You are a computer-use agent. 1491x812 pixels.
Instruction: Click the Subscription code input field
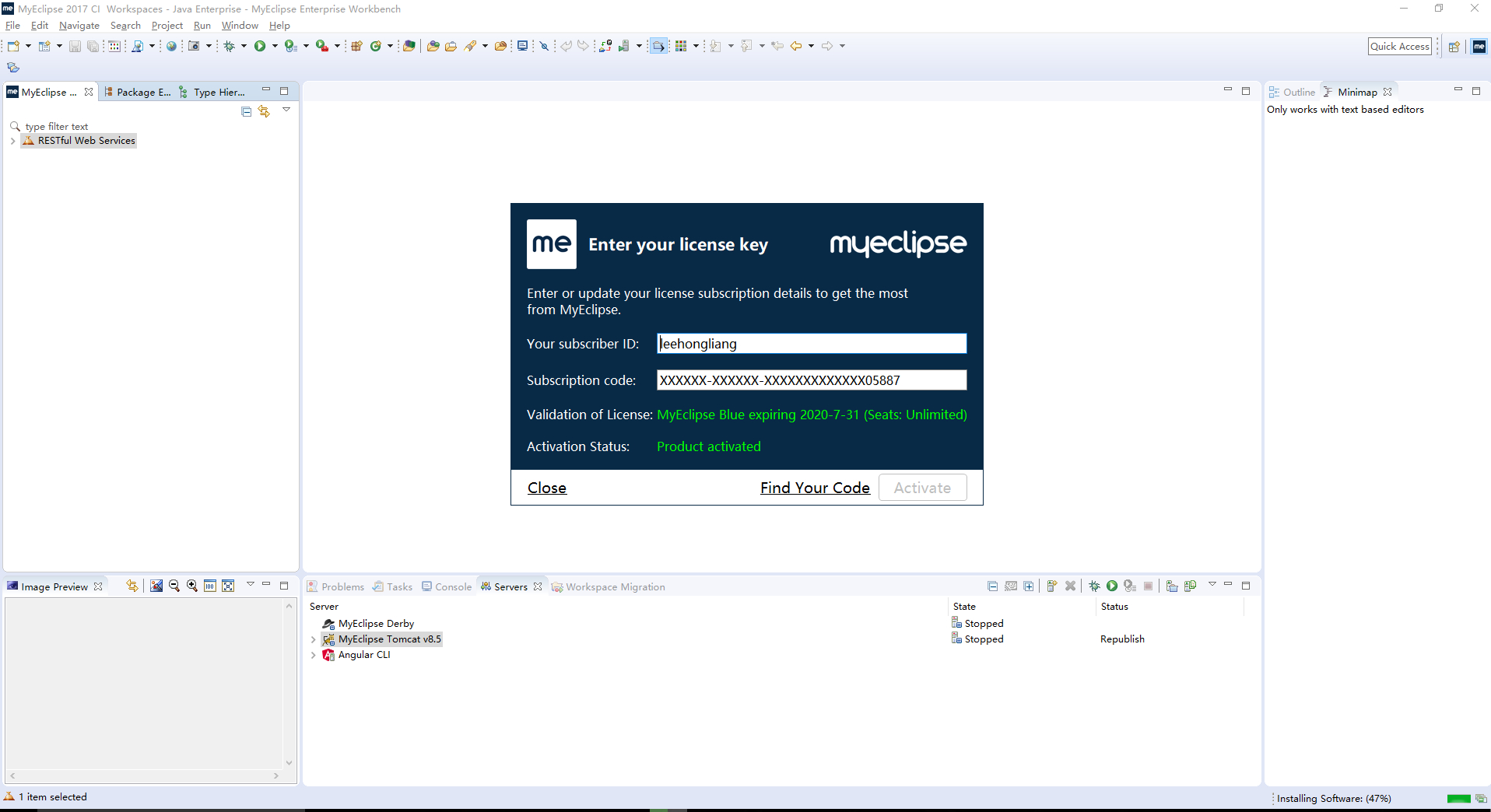(x=812, y=380)
